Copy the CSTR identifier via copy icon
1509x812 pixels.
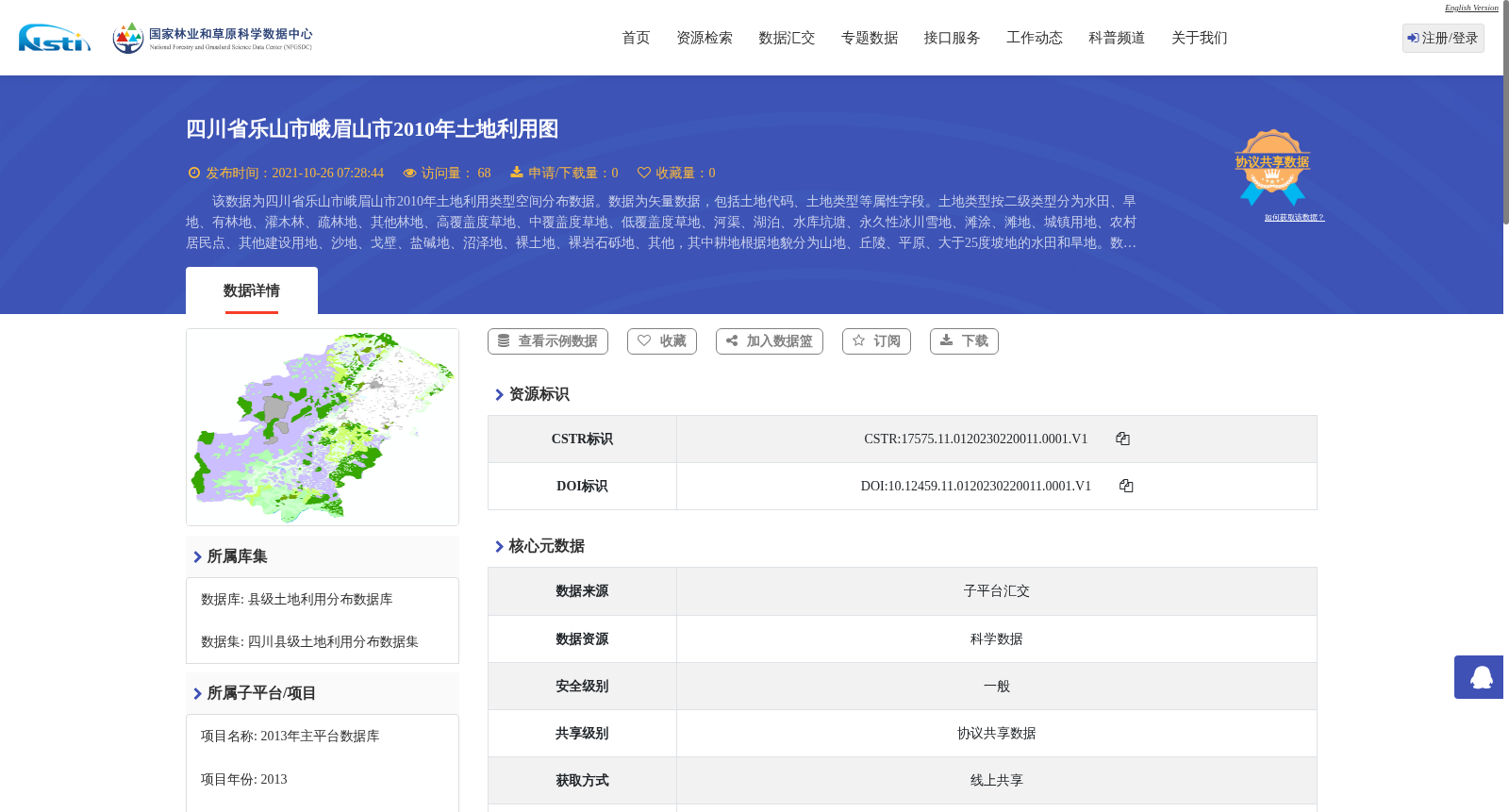(x=1122, y=439)
